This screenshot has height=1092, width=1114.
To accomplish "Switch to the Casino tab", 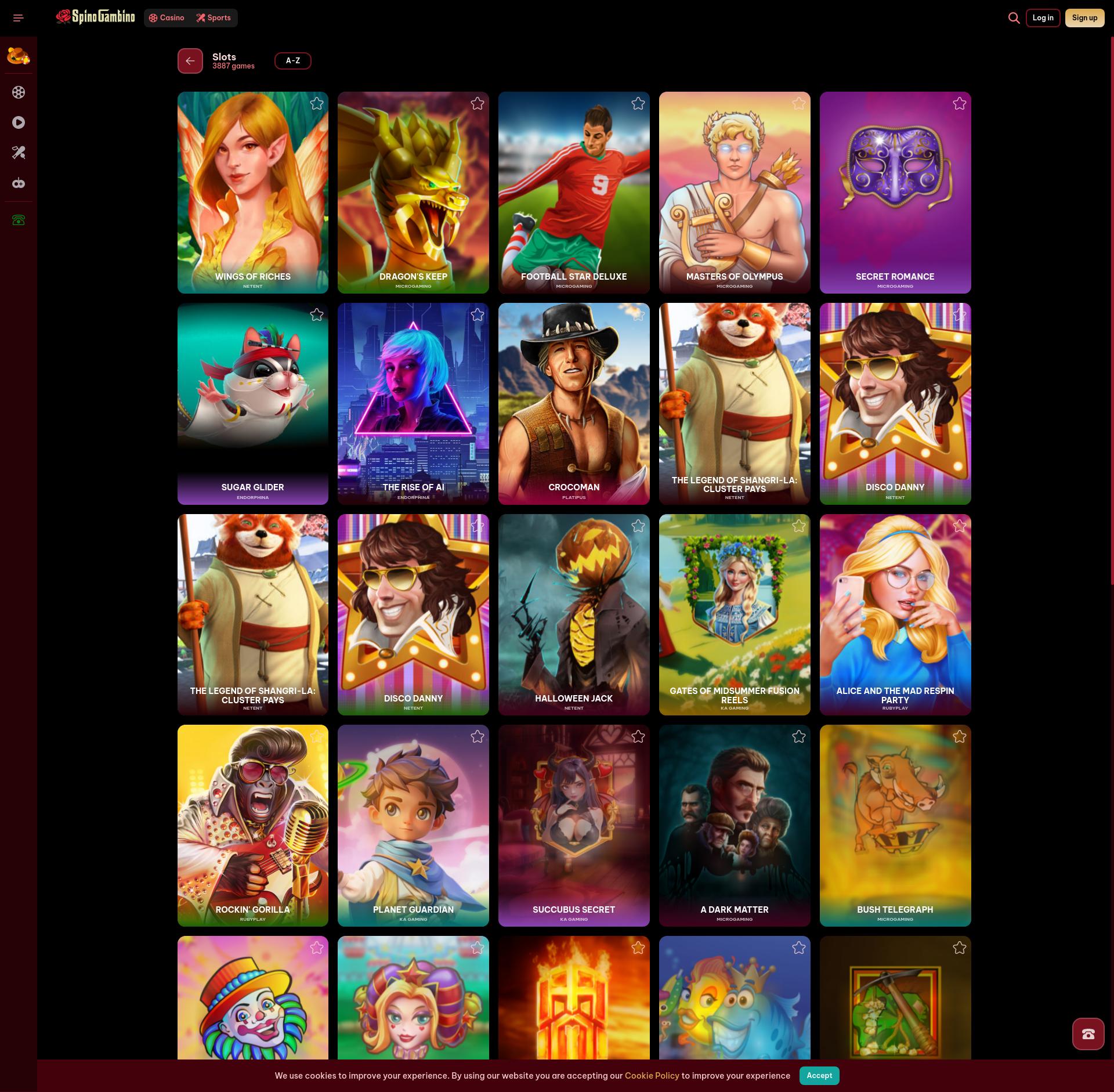I will [167, 18].
